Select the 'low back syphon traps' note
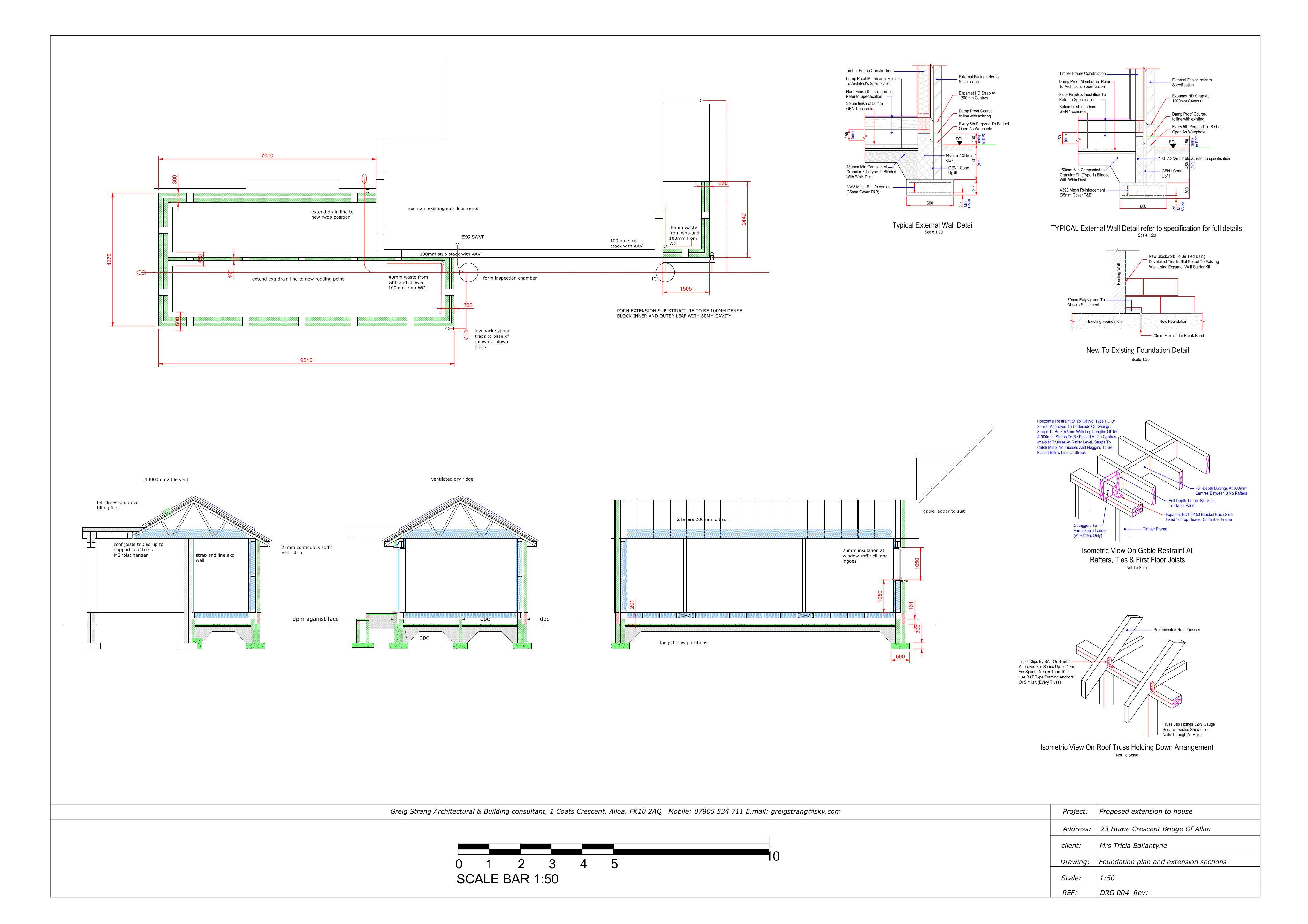 (493, 339)
